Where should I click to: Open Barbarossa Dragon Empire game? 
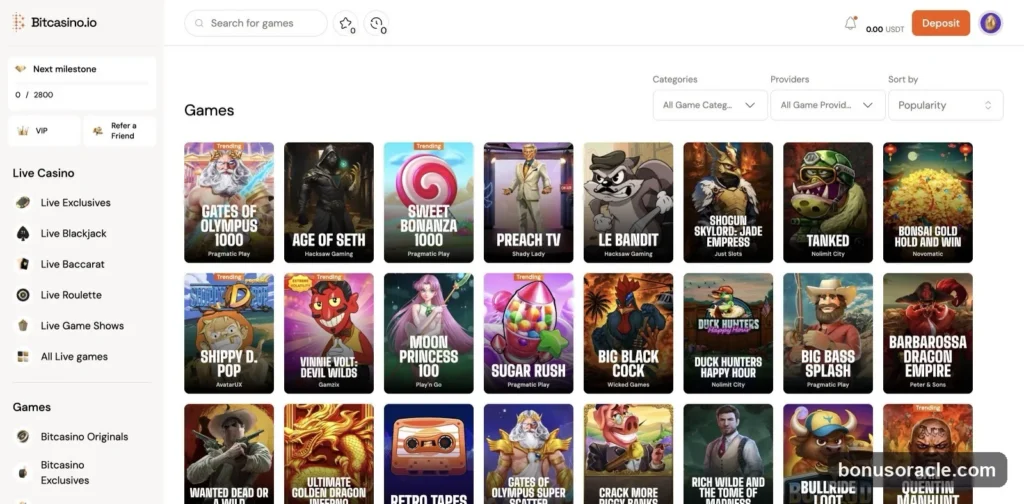[x=928, y=333]
